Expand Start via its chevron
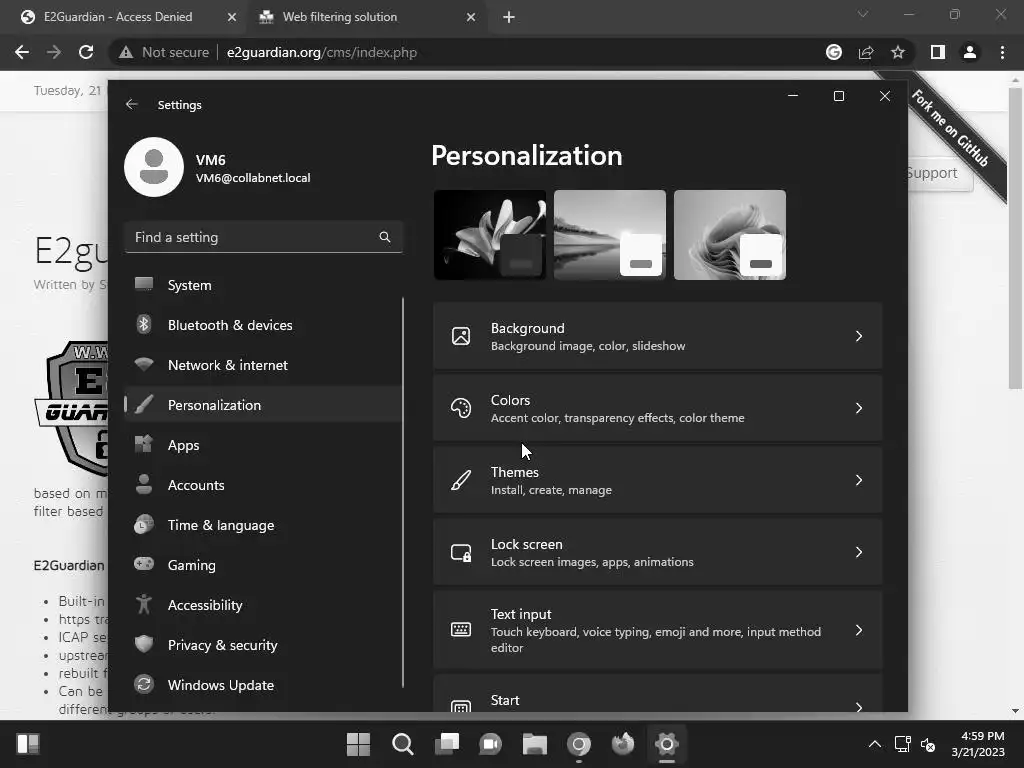The height and width of the screenshot is (768, 1024). pyautogui.click(x=859, y=707)
